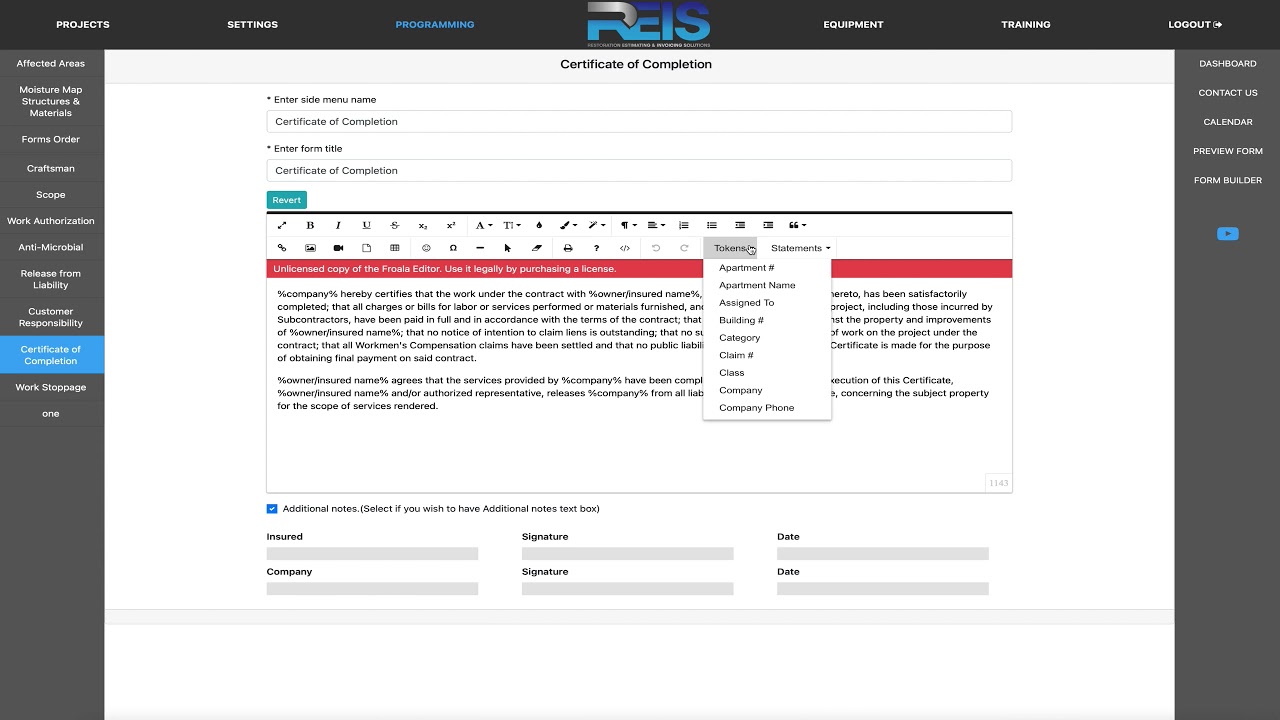Screen dimensions: 1280x720
Task: Insert unordered bullet list
Action: click(712, 225)
